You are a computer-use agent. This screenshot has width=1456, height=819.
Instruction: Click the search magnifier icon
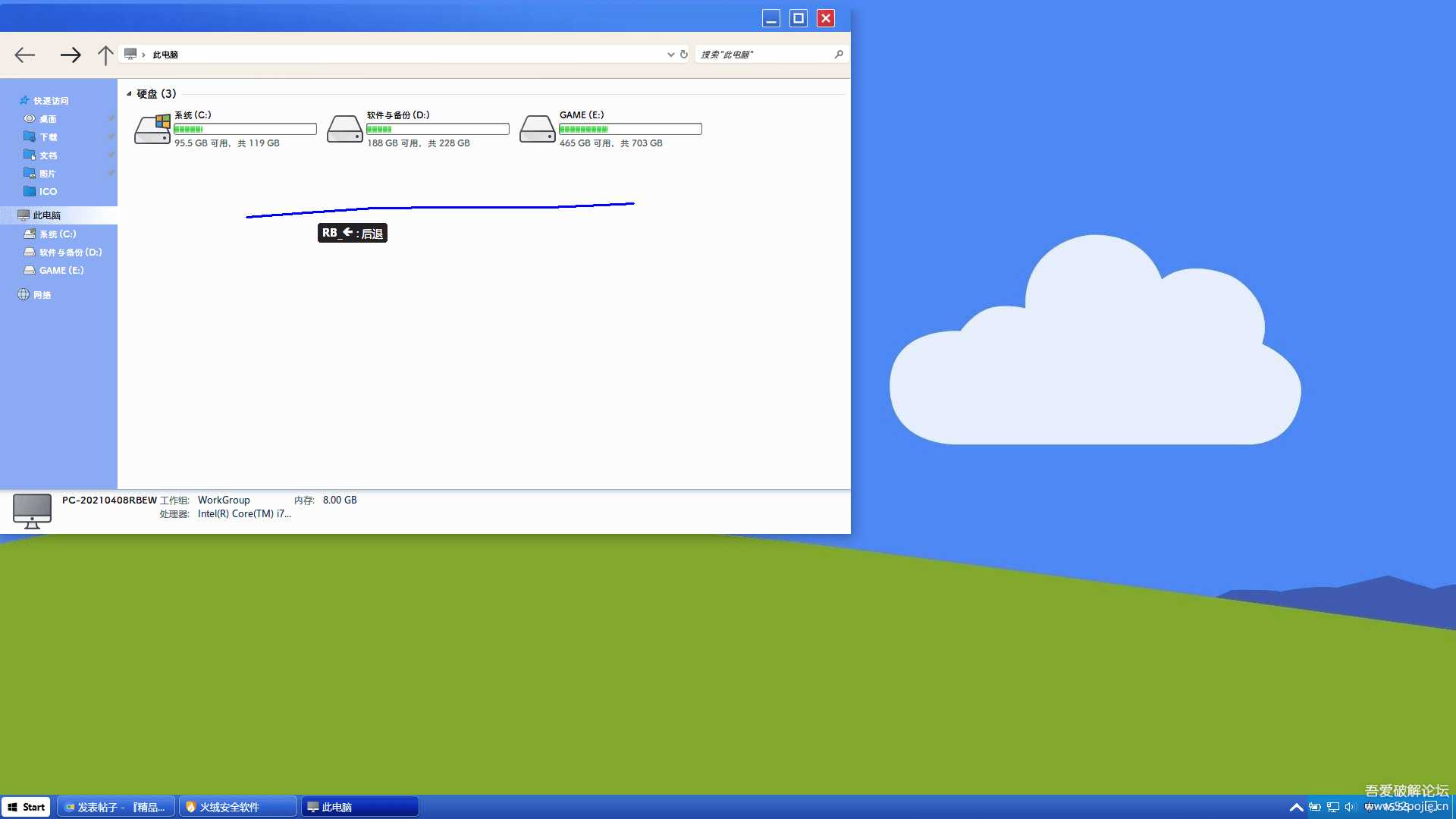click(x=838, y=55)
